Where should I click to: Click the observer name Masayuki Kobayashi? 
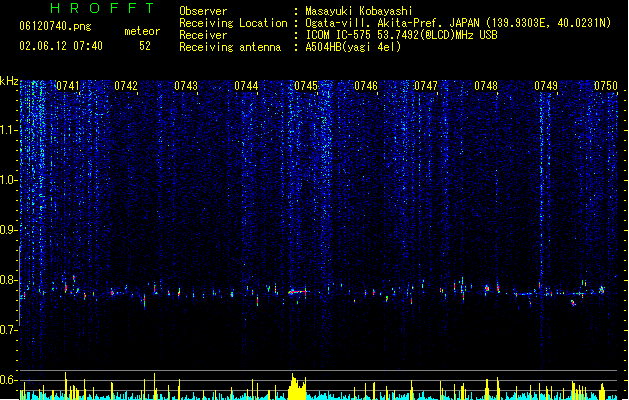359,11
